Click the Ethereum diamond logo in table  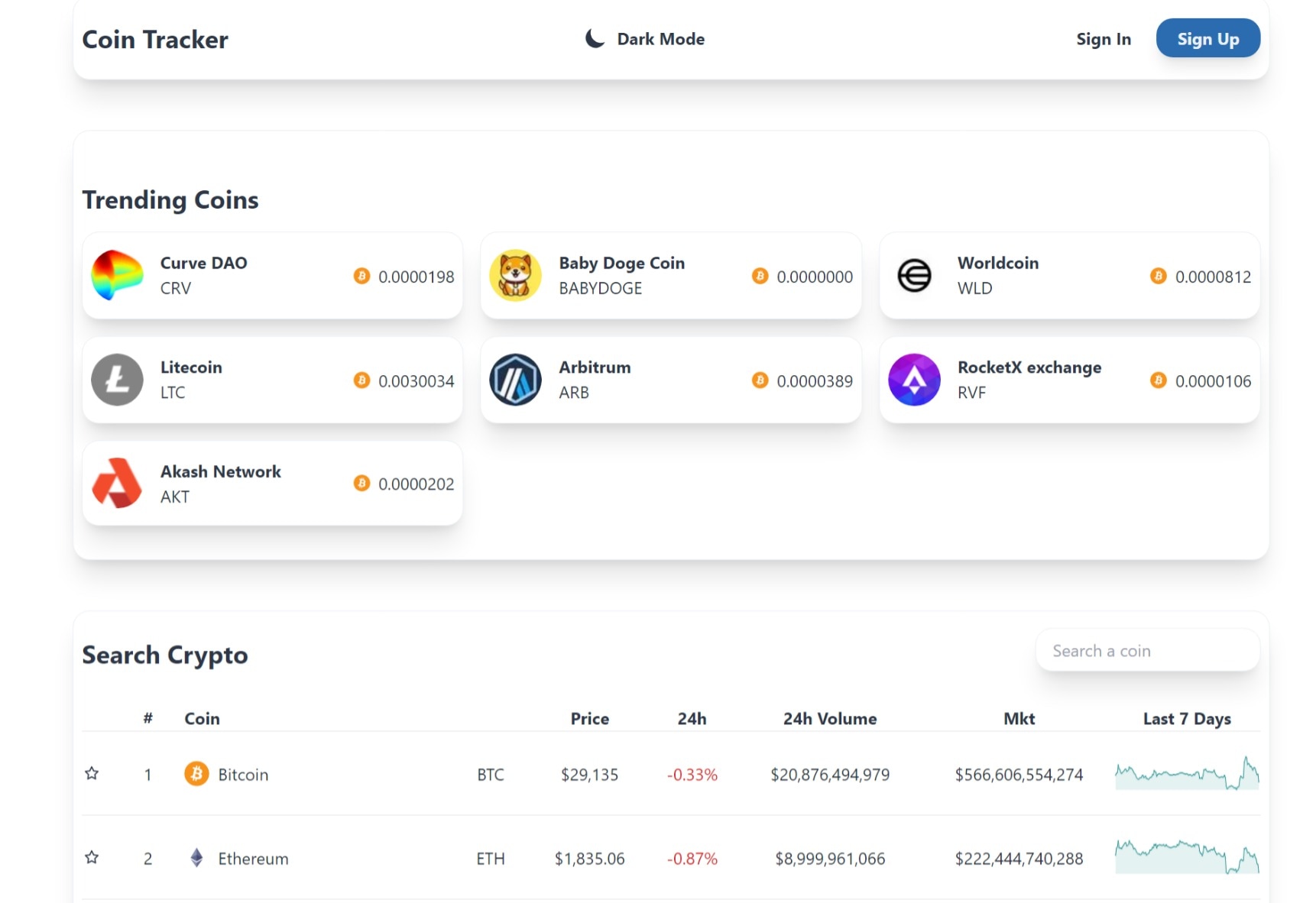coord(196,858)
